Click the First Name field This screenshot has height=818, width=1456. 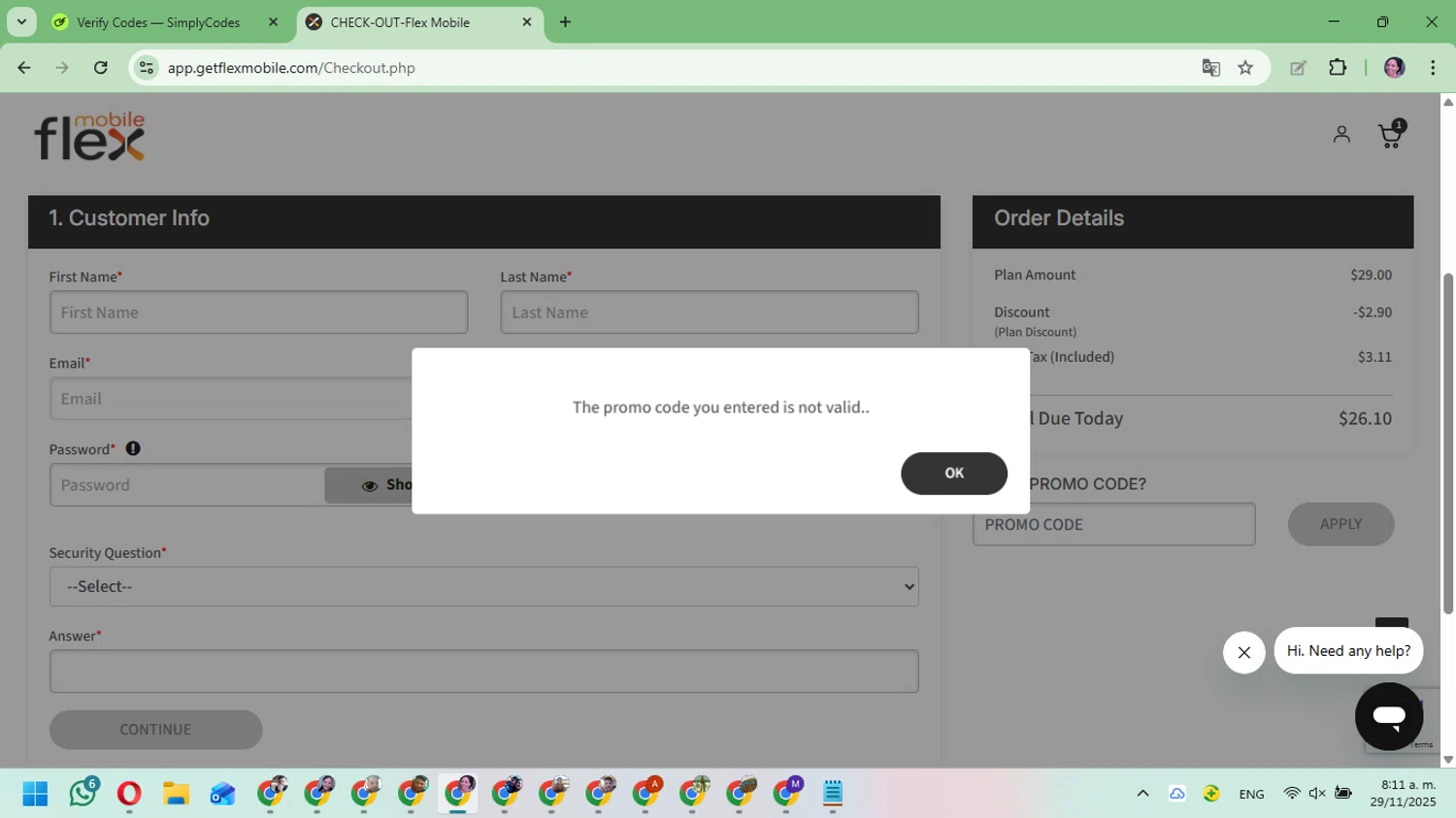click(x=258, y=312)
